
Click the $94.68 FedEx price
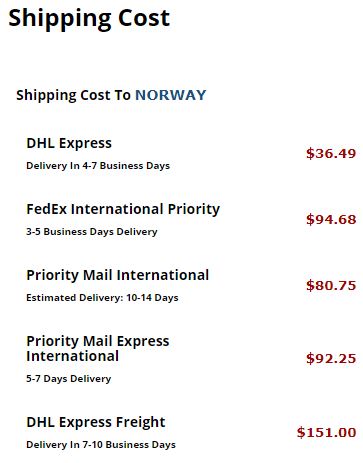331,219
